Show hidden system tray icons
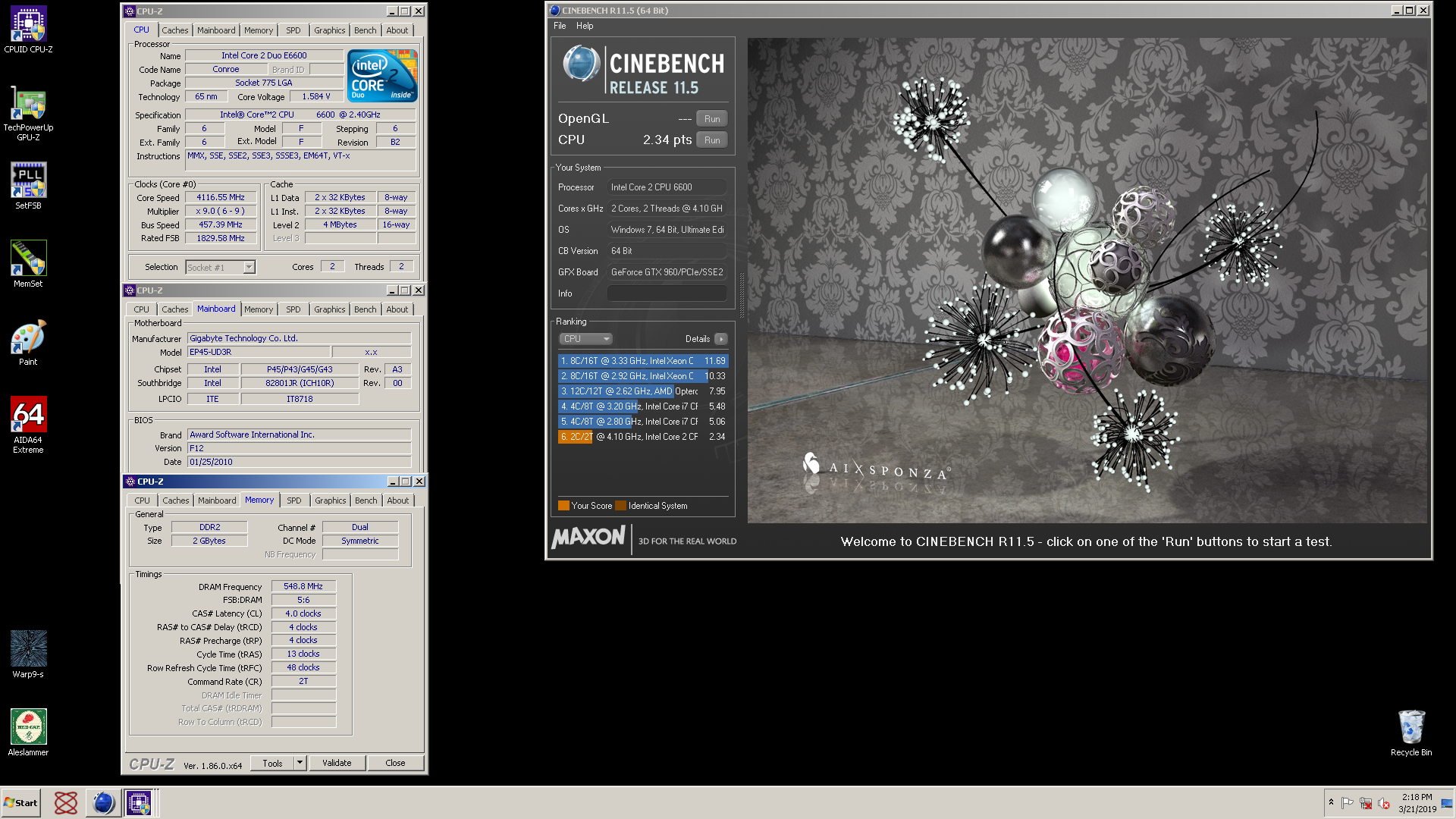This screenshot has width=1456, height=819. click(1331, 802)
